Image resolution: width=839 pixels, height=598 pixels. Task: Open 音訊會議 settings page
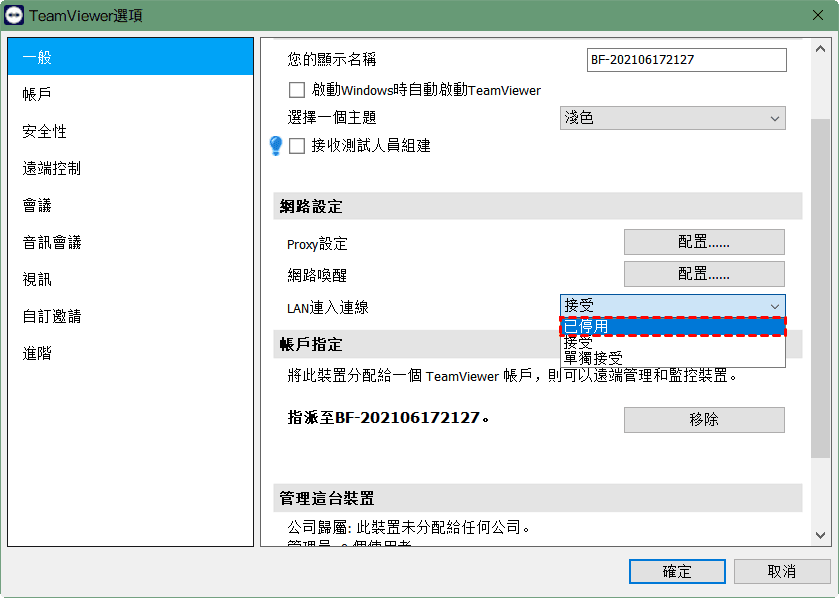point(131,242)
